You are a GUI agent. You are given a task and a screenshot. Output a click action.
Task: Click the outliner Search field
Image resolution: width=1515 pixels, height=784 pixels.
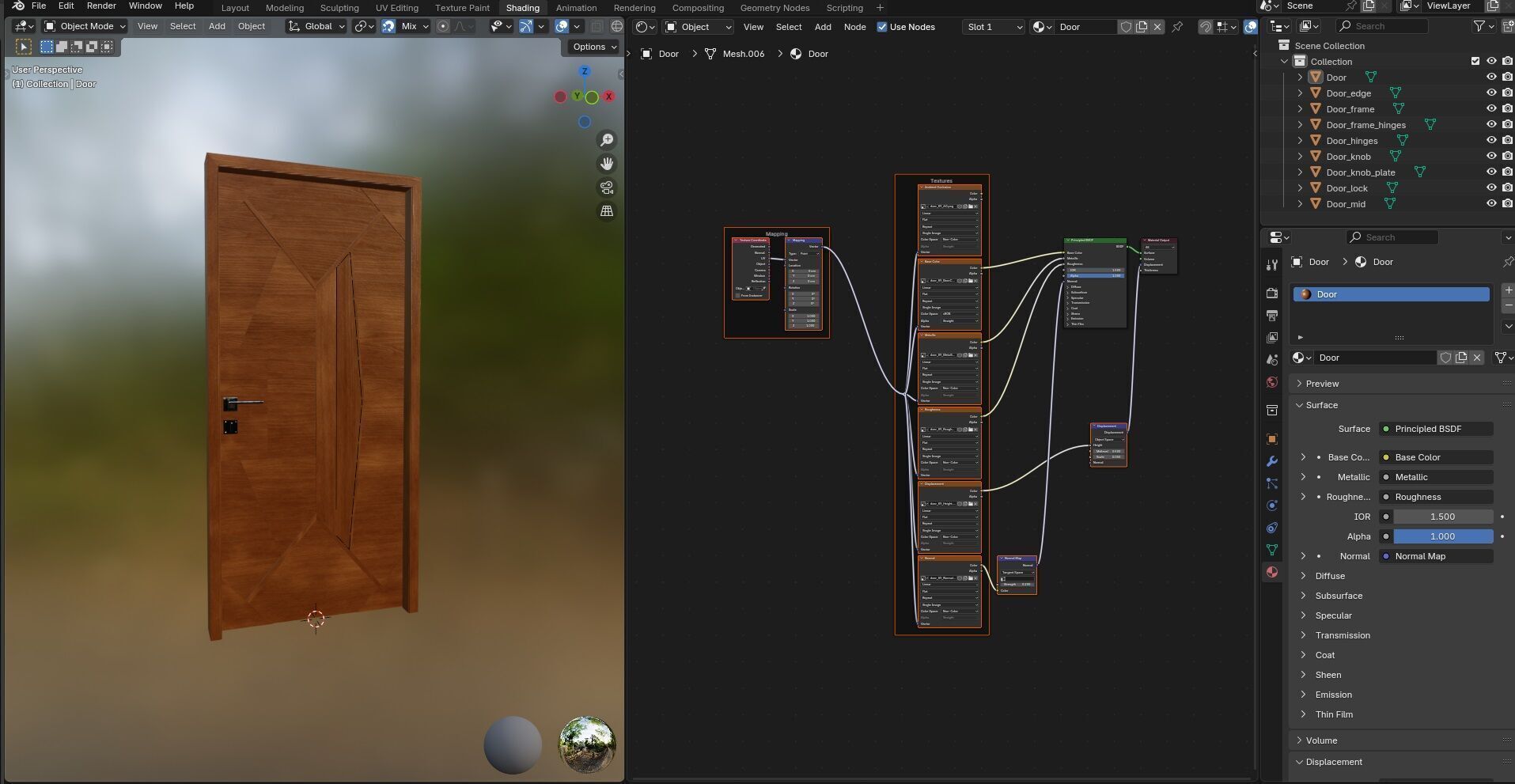coord(1384,26)
